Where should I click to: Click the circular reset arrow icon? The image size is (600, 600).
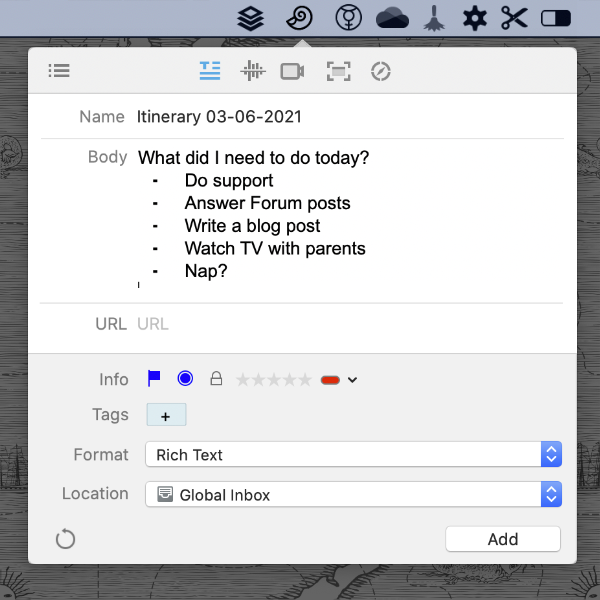(x=65, y=539)
